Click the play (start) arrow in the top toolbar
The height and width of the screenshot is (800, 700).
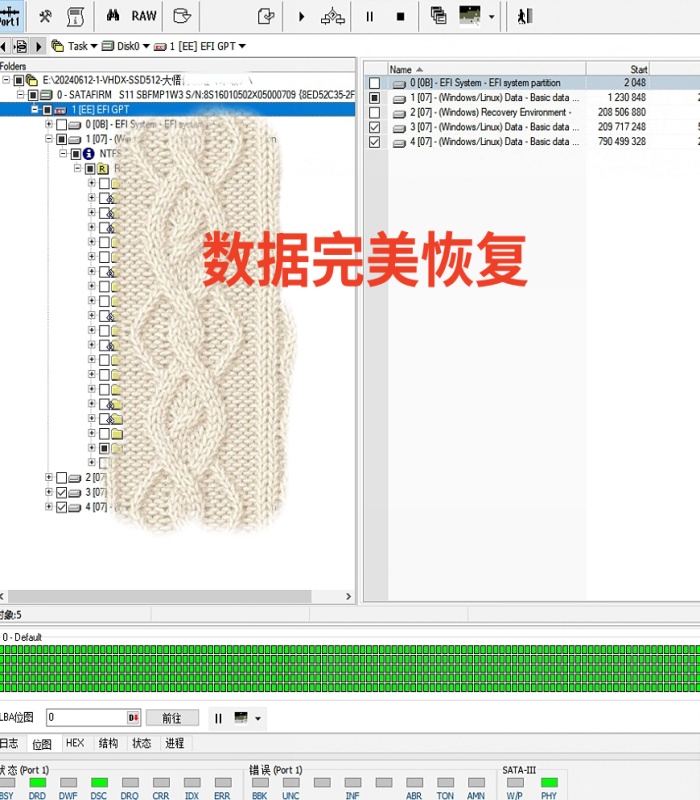pos(302,17)
